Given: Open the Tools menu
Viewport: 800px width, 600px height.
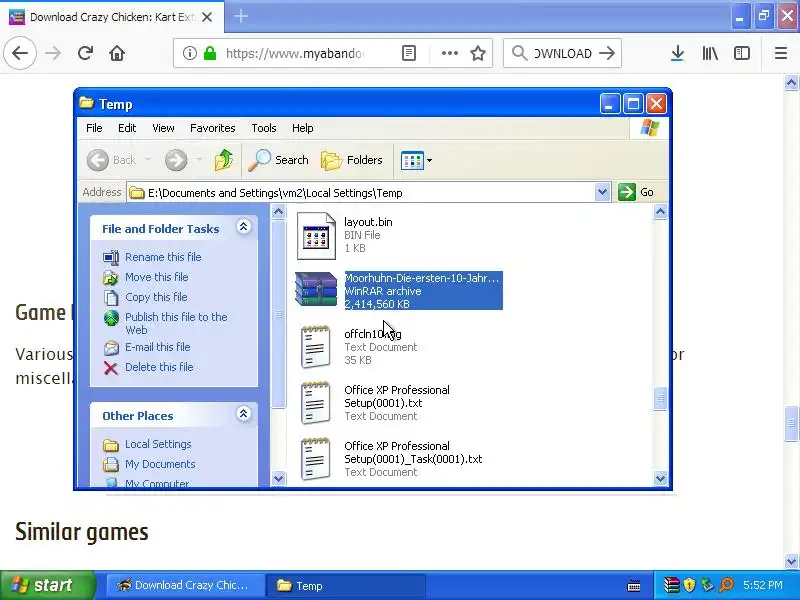Looking at the screenshot, I should coord(264,128).
